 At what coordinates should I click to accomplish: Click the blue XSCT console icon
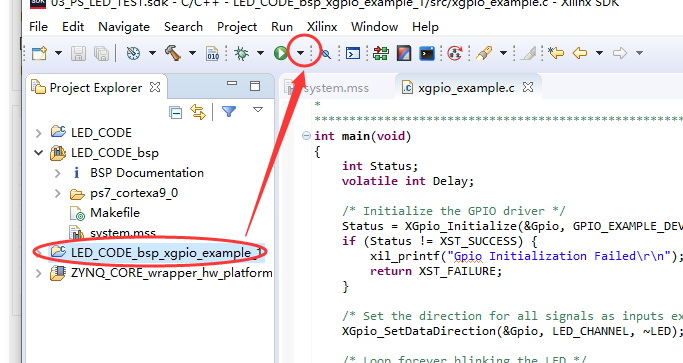[427, 53]
